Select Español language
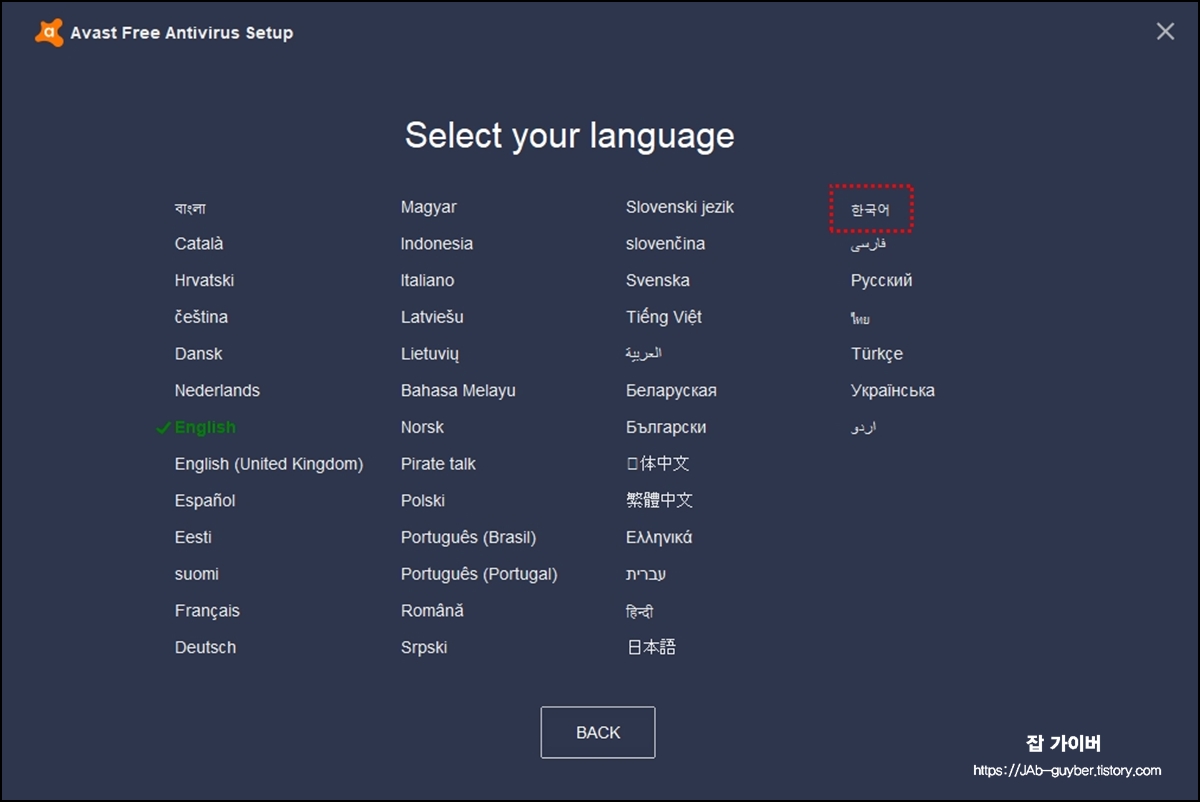Screen dimensions: 1200x802 coord(205,501)
